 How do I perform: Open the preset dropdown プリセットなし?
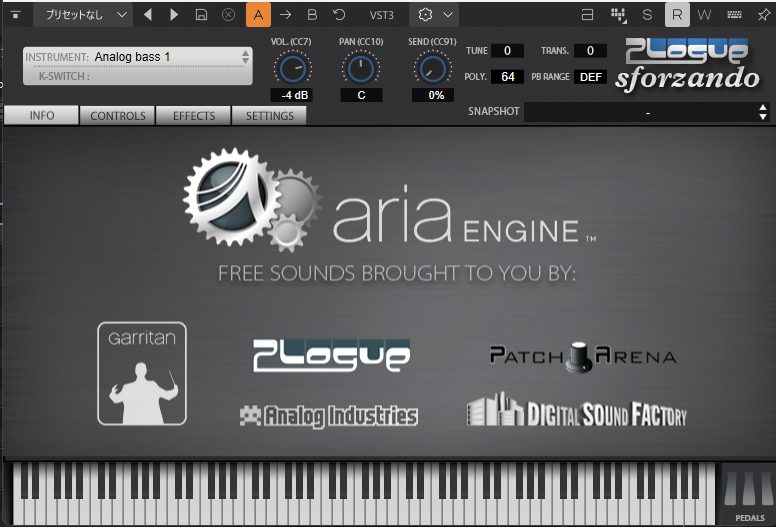click(83, 15)
